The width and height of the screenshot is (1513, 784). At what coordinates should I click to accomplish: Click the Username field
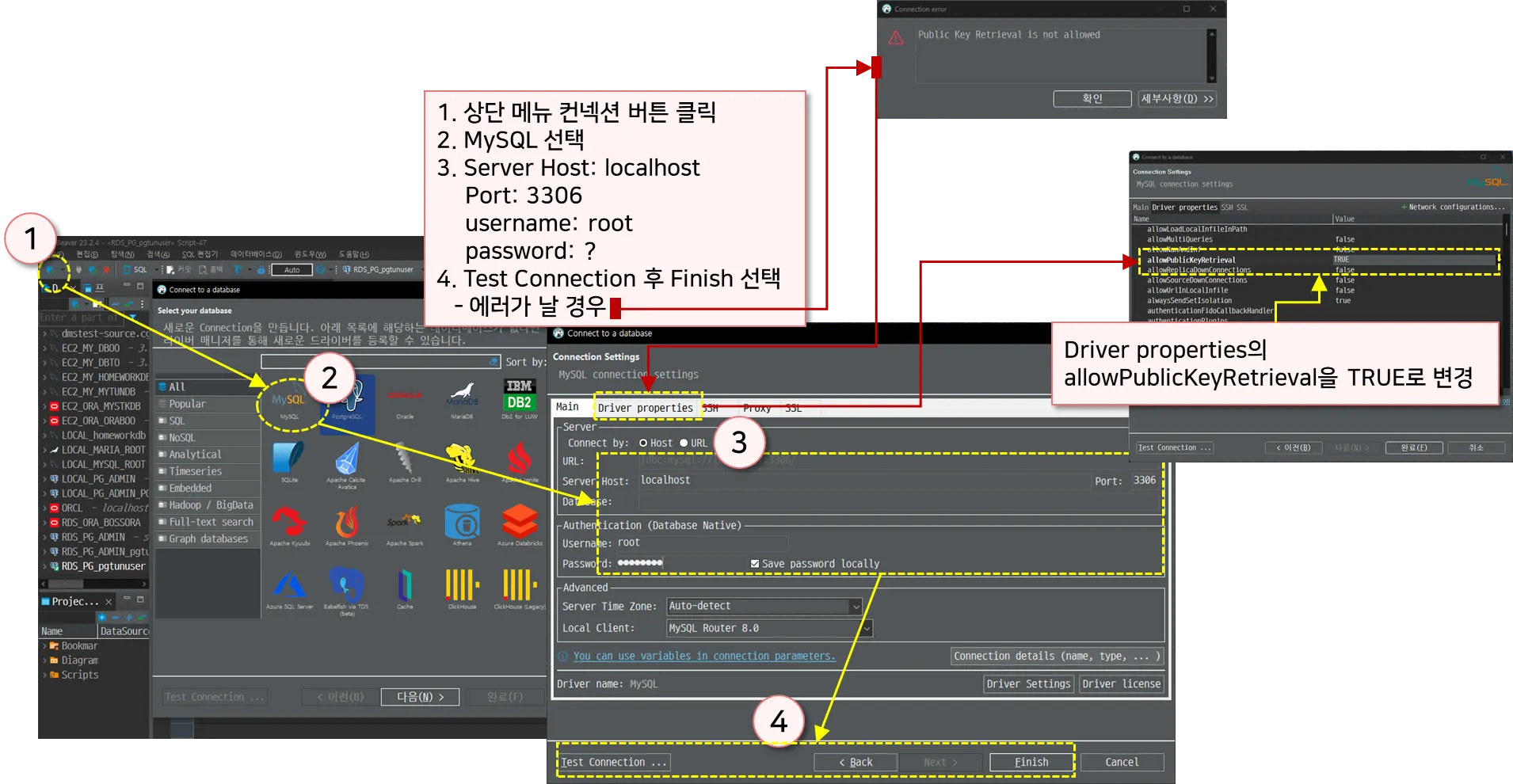[x=703, y=543]
